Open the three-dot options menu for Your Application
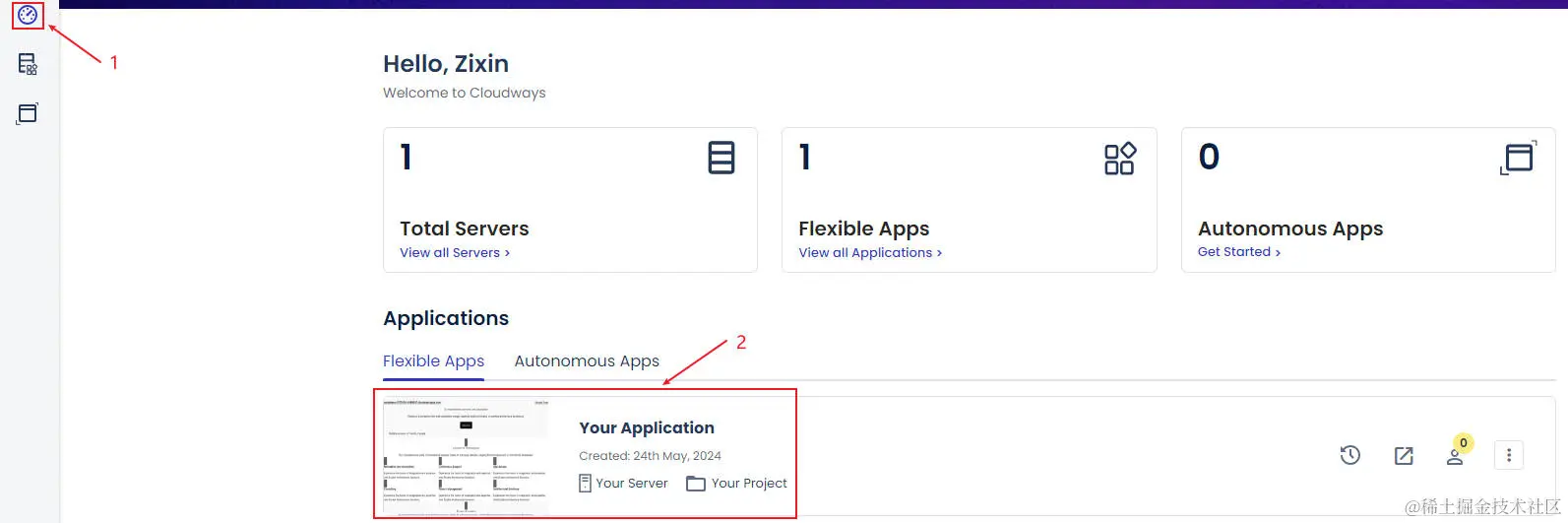 click(x=1509, y=455)
